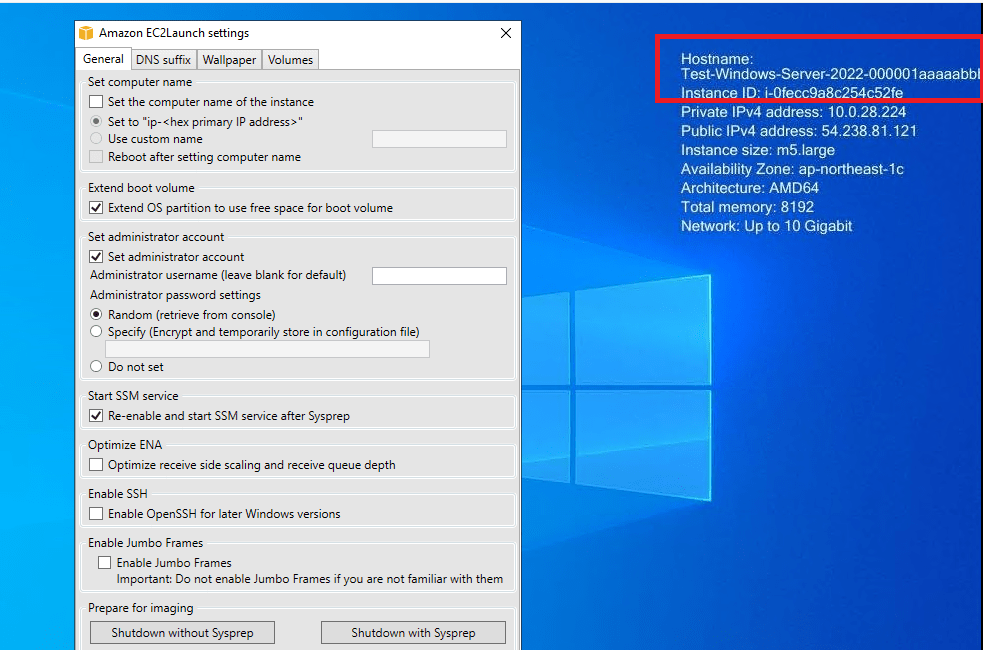This screenshot has height=650, width=983.
Task: Click Shutdown with Sysprep button
Action: click(413, 632)
